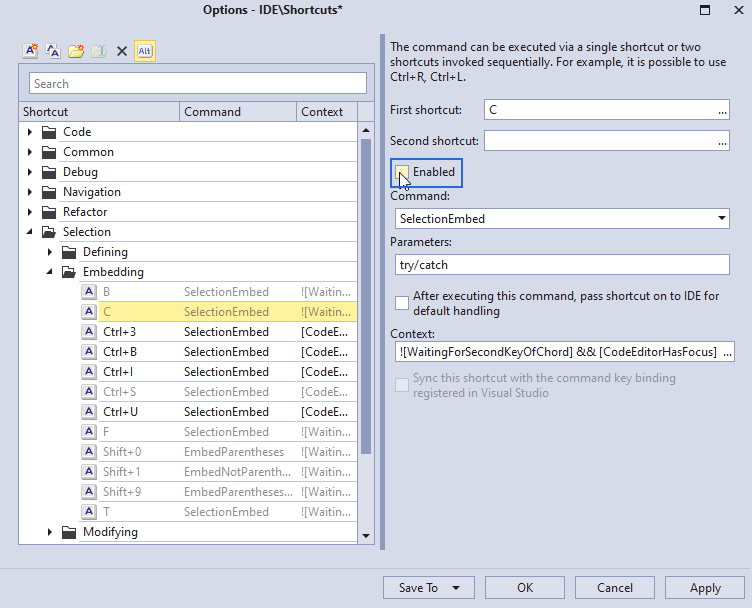This screenshot has width=752, height=608.
Task: Click the key icon next to Ctrl+3
Action: (x=89, y=332)
